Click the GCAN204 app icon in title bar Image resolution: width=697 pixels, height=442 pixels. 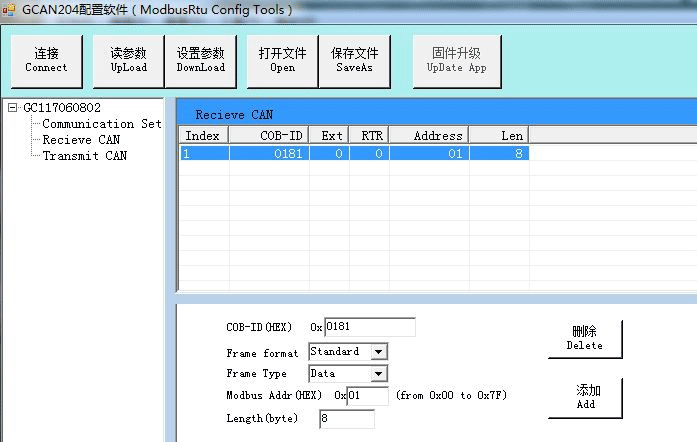coord(10,9)
